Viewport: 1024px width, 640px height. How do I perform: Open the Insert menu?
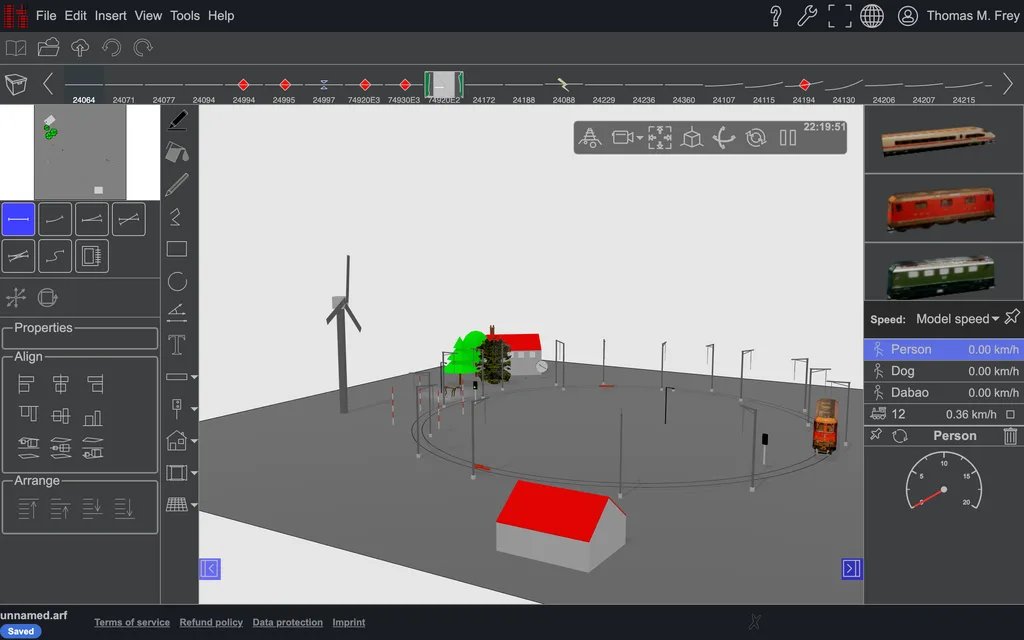coord(110,16)
